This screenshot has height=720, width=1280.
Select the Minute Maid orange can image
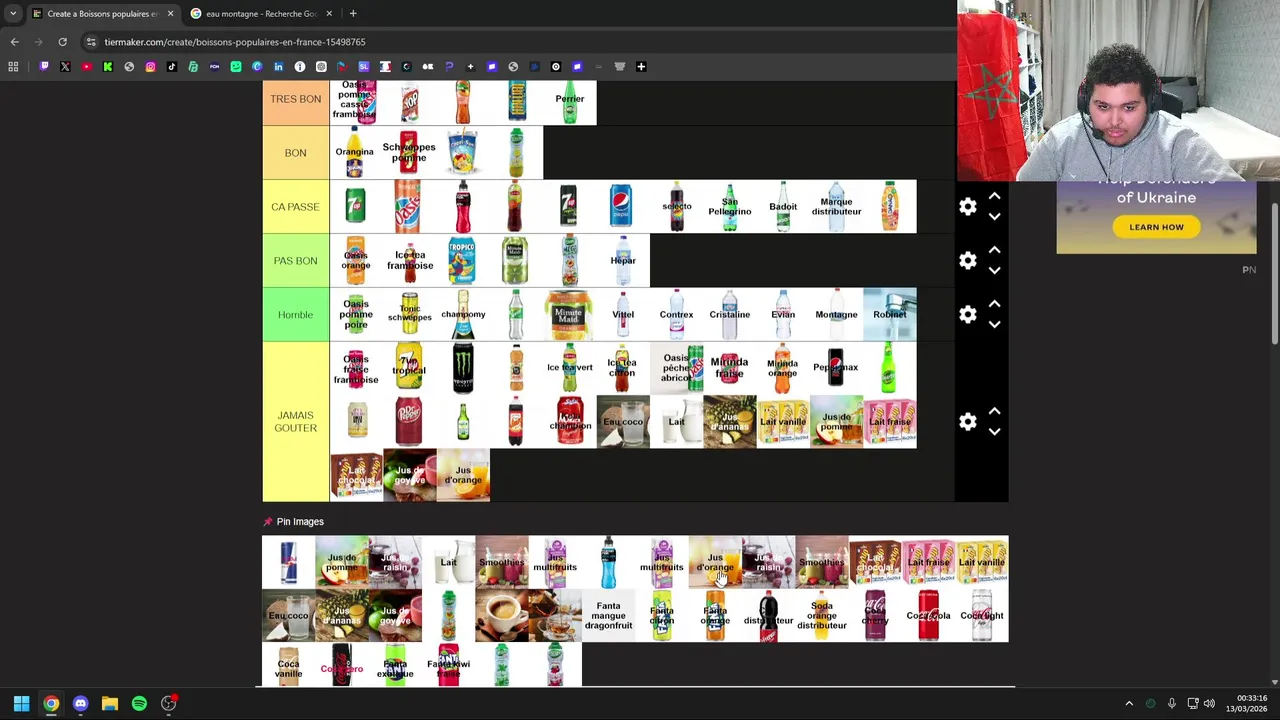[569, 315]
